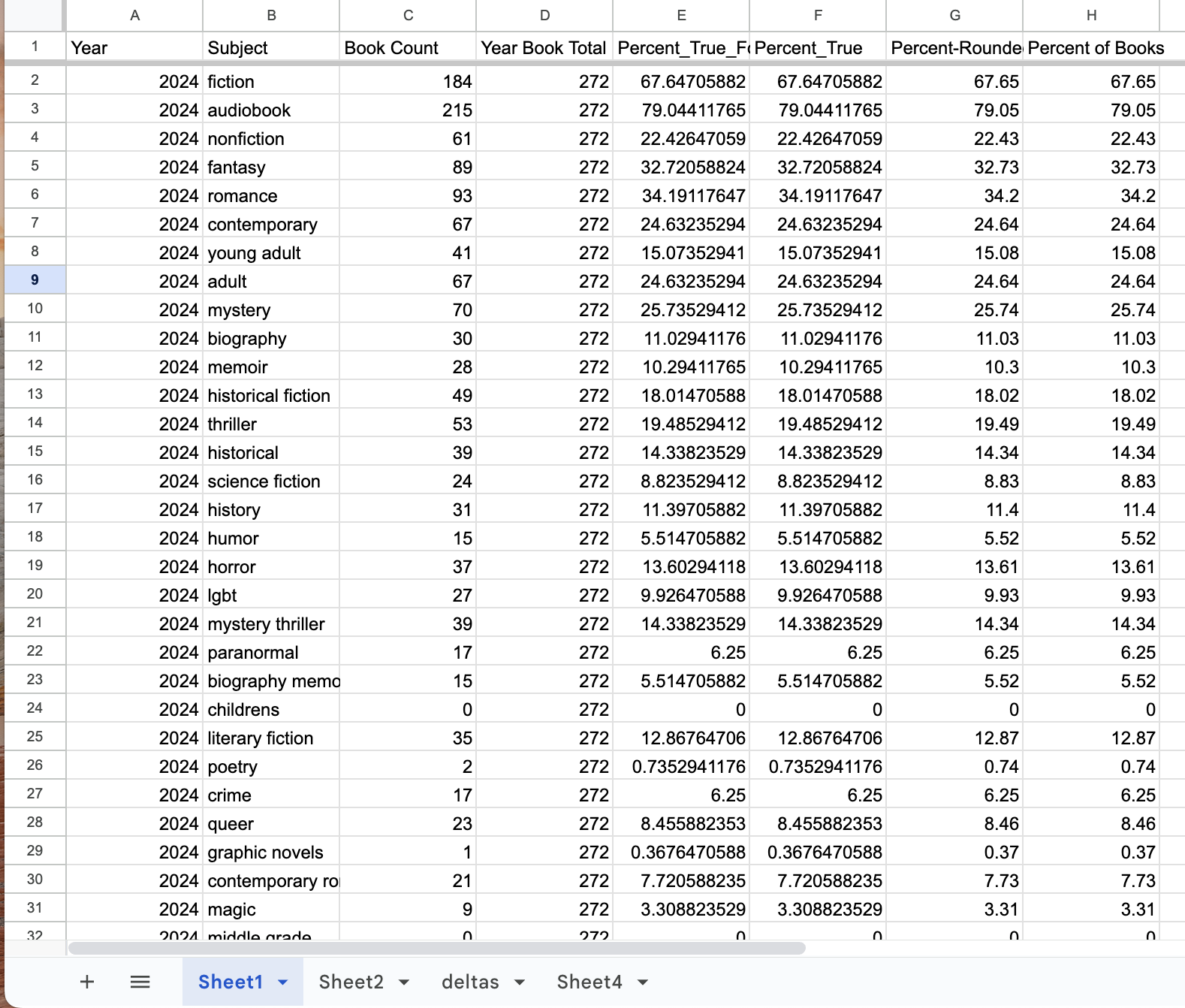Image resolution: width=1185 pixels, height=1008 pixels.
Task: Click the poetry subject cell
Action: [x=271, y=766]
